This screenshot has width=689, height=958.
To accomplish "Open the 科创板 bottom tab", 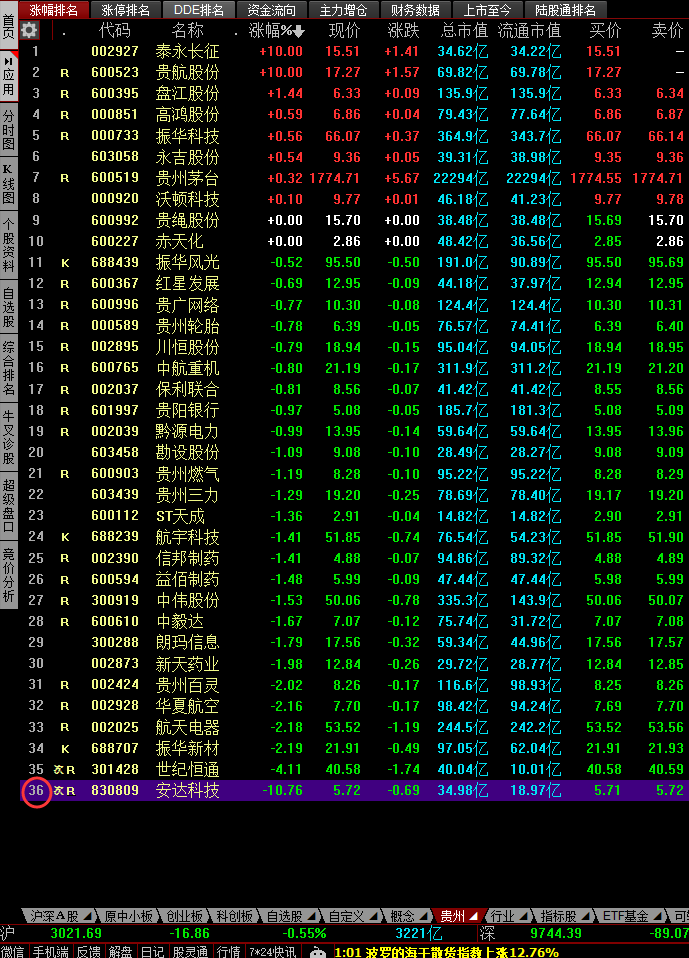I will [235, 916].
